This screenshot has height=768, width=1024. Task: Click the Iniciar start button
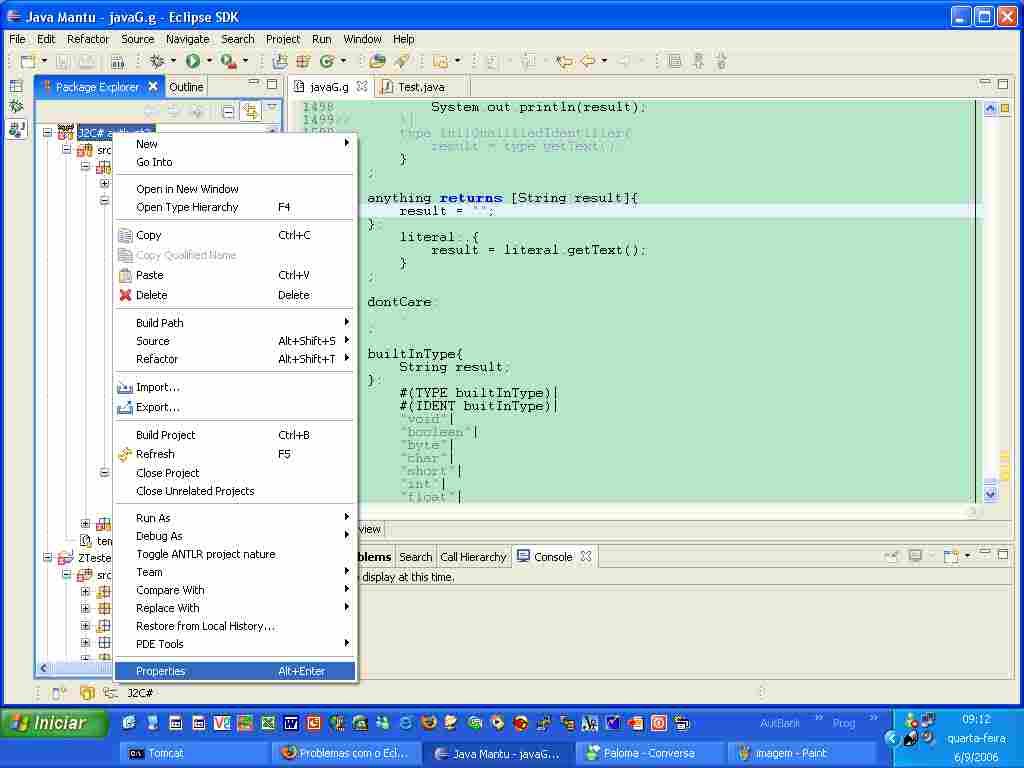[x=54, y=723]
